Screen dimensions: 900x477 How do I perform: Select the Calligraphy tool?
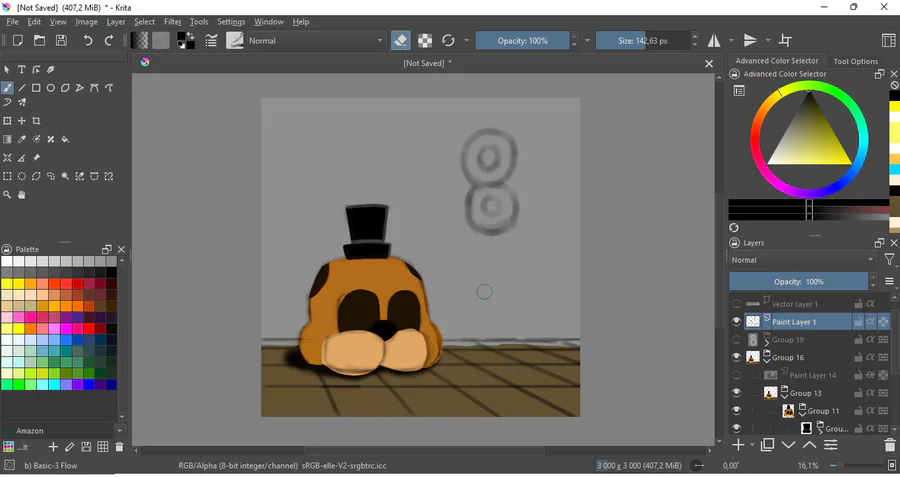(51, 69)
